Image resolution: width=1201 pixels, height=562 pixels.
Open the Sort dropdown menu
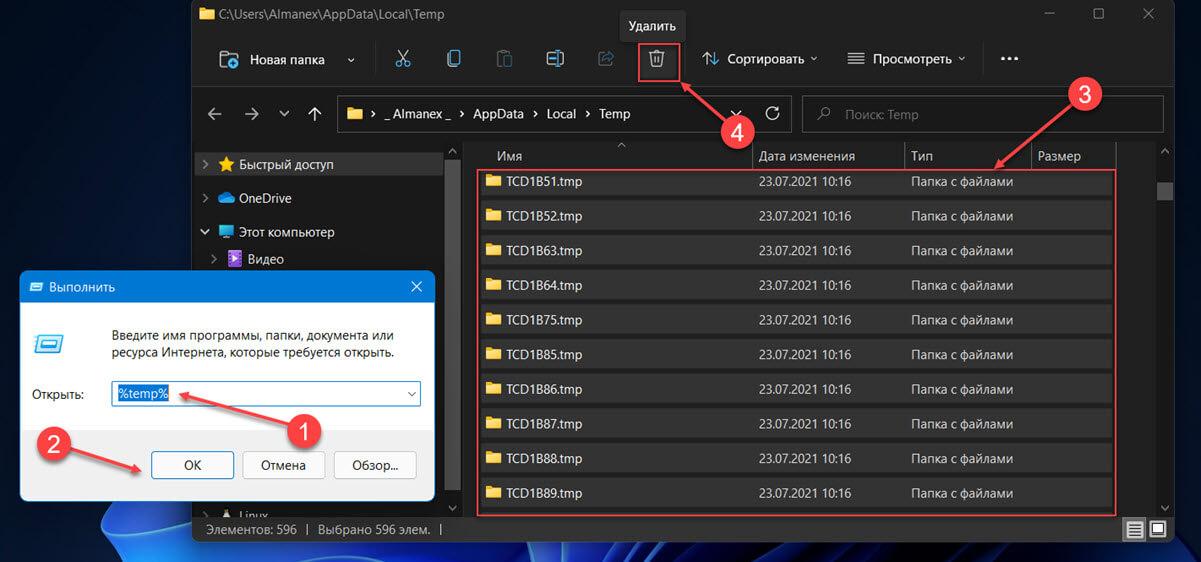(x=760, y=59)
